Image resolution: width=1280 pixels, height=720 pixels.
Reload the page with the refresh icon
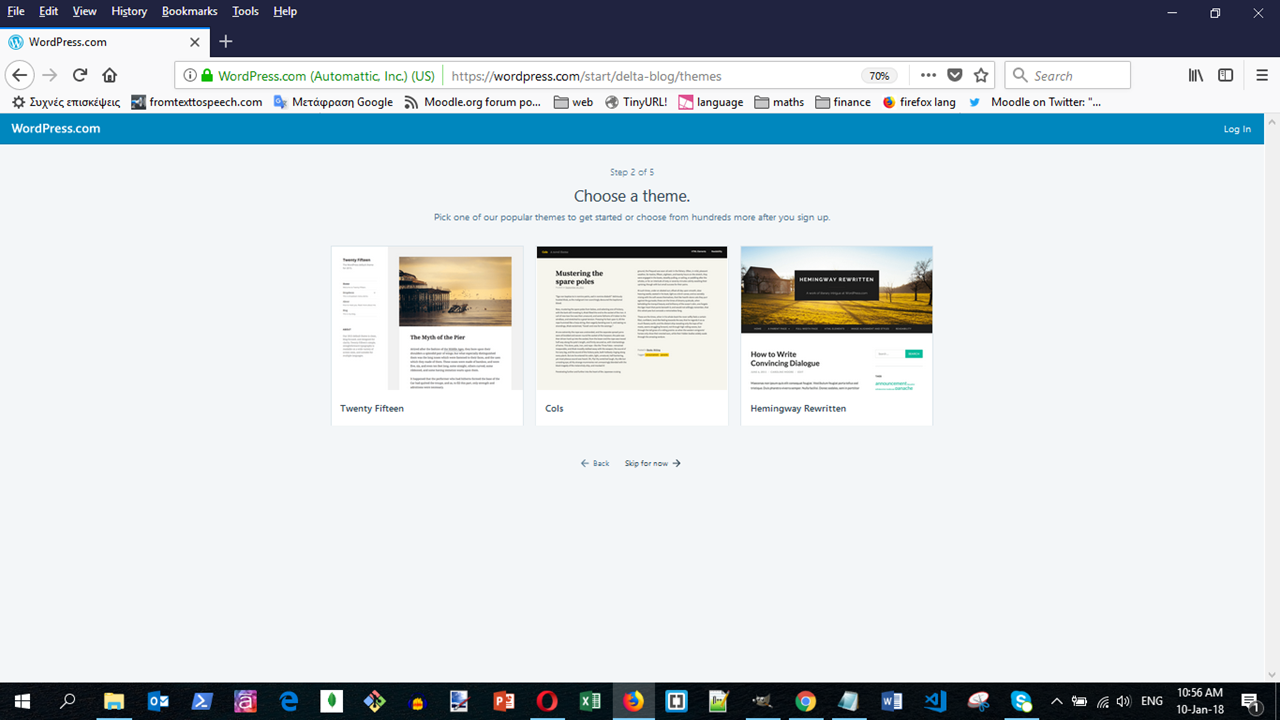click(x=80, y=75)
